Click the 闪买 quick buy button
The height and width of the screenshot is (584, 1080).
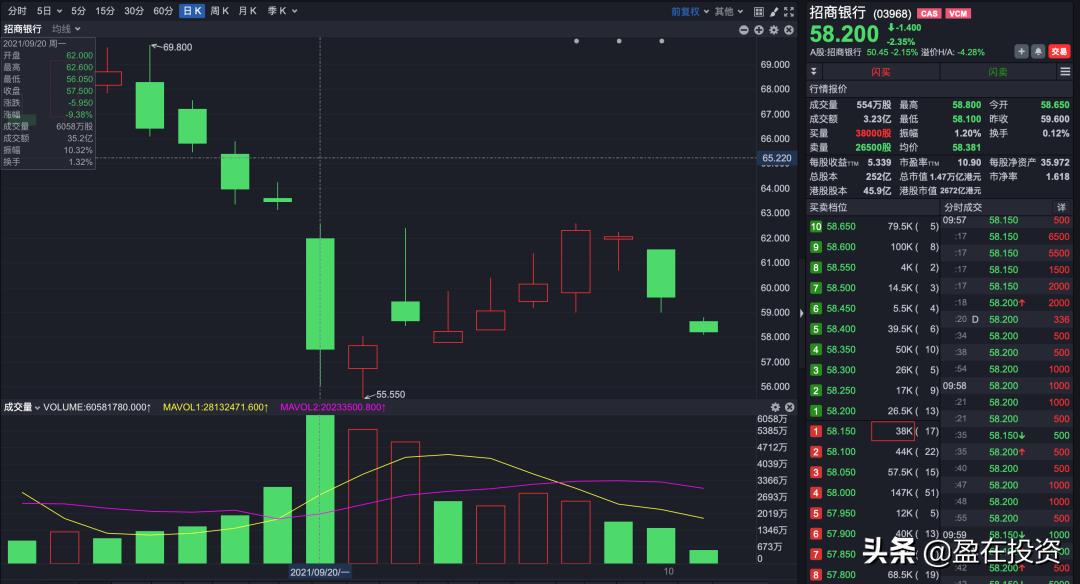pos(880,72)
